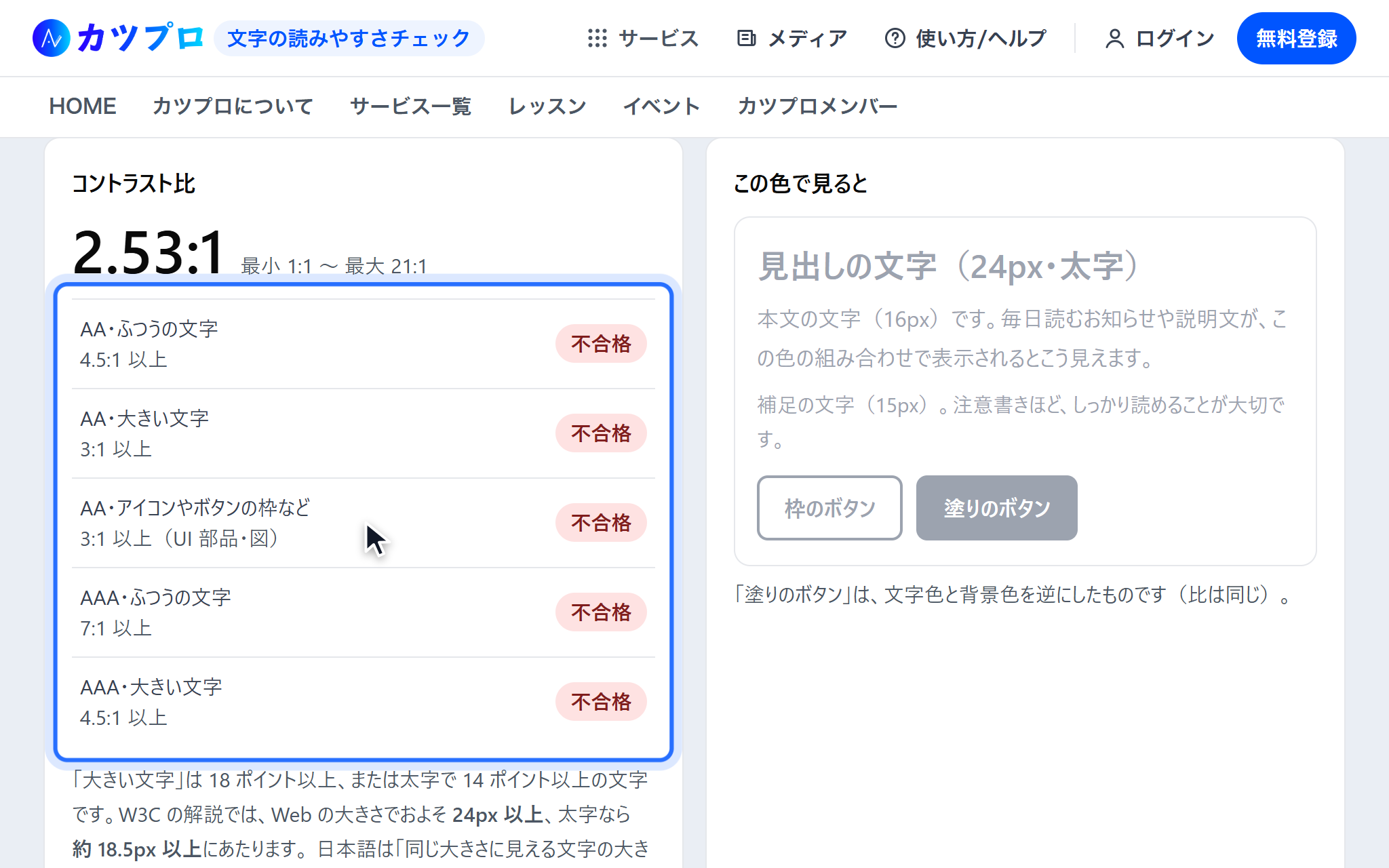This screenshot has height=868, width=1389.
Task: Click the ログイン link
Action: click(1160, 38)
